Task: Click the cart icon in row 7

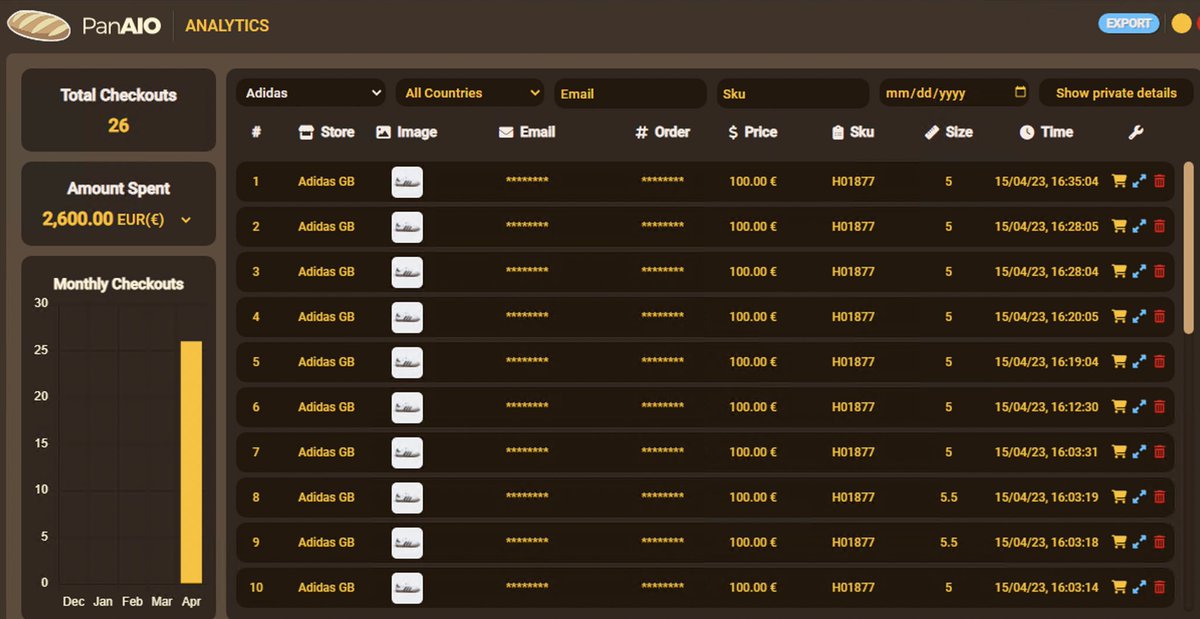Action: 1119,451
